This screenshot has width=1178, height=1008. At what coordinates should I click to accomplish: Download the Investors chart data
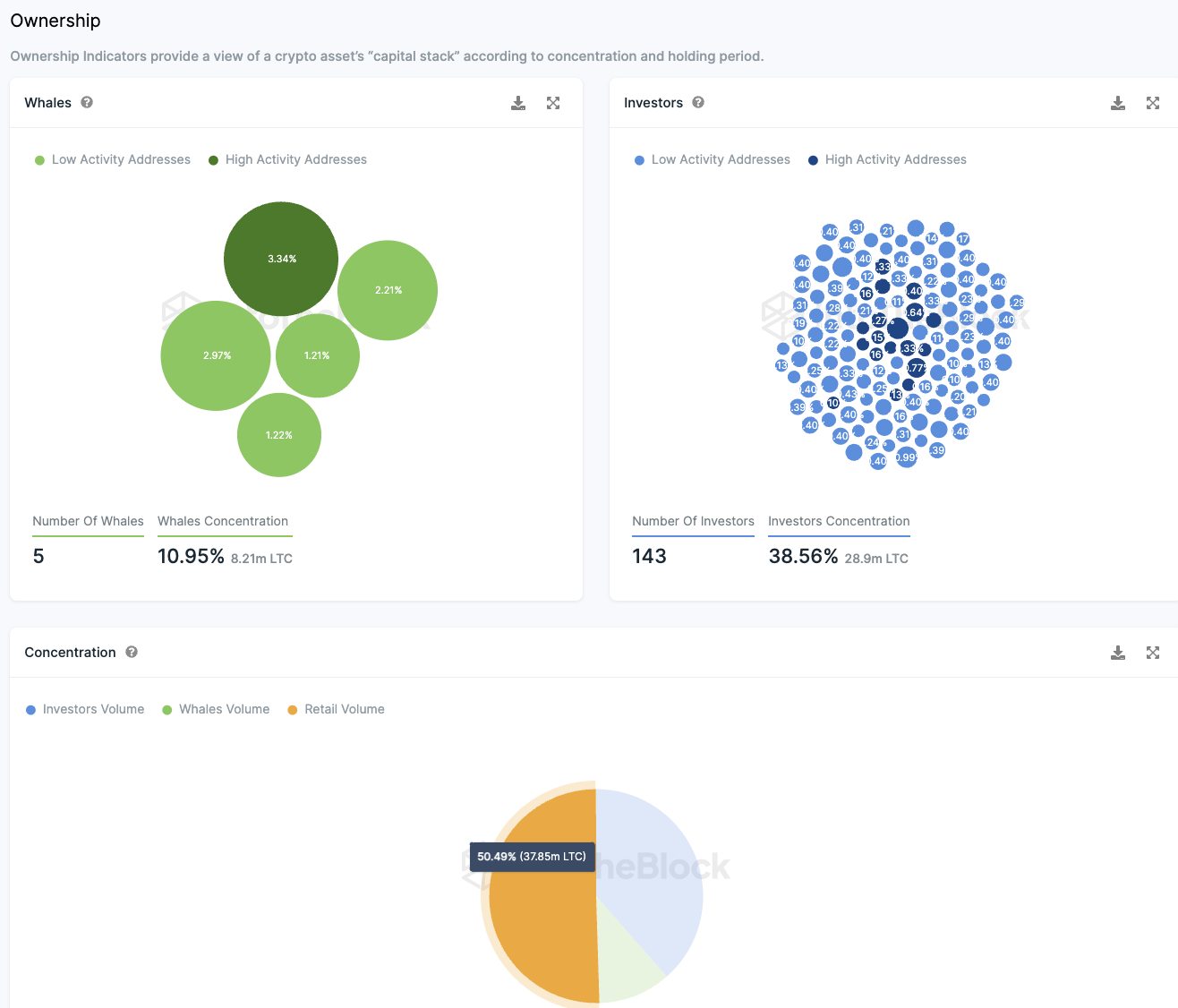coord(1118,103)
